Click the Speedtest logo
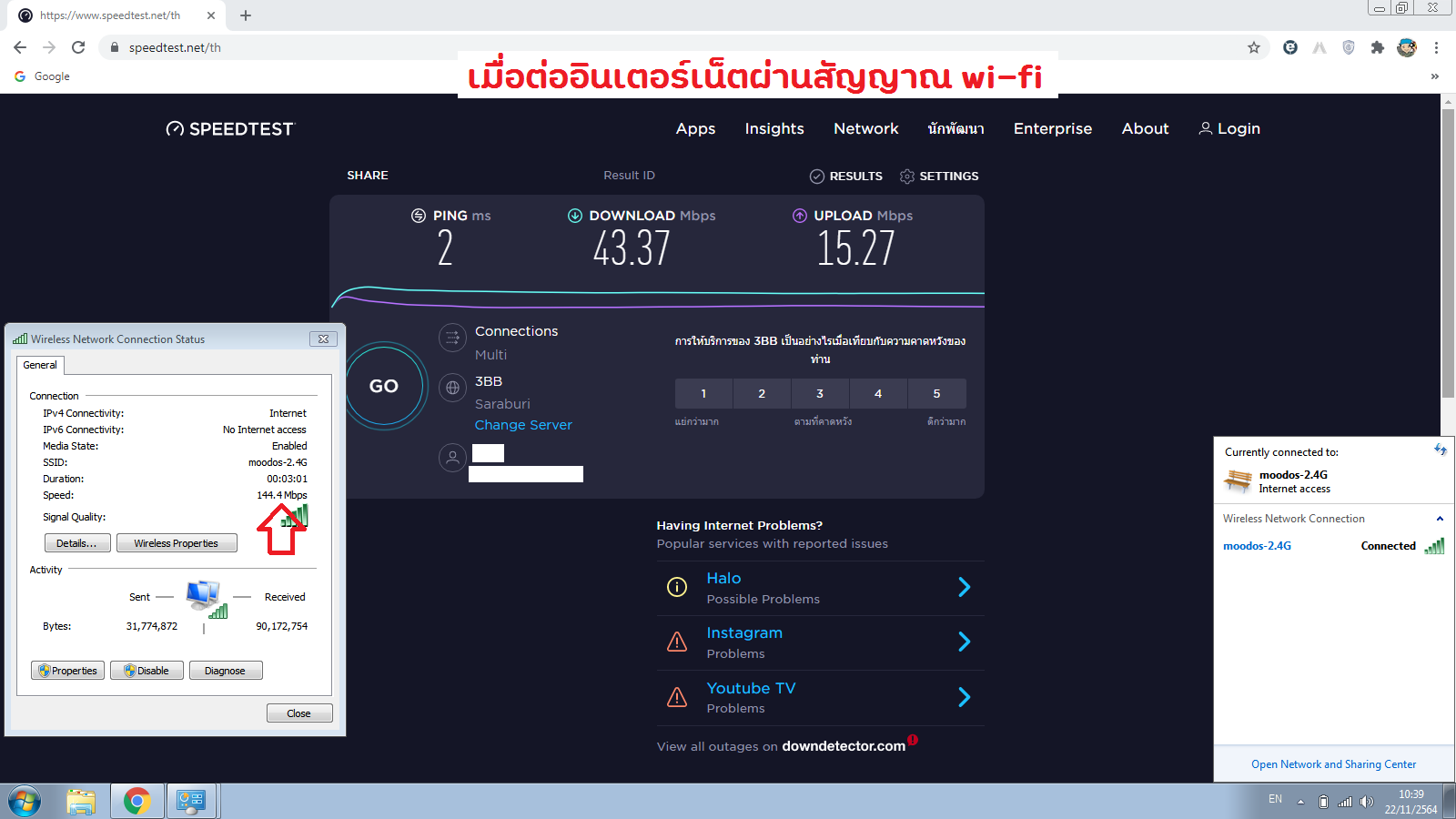The image size is (1456, 819). click(230, 129)
